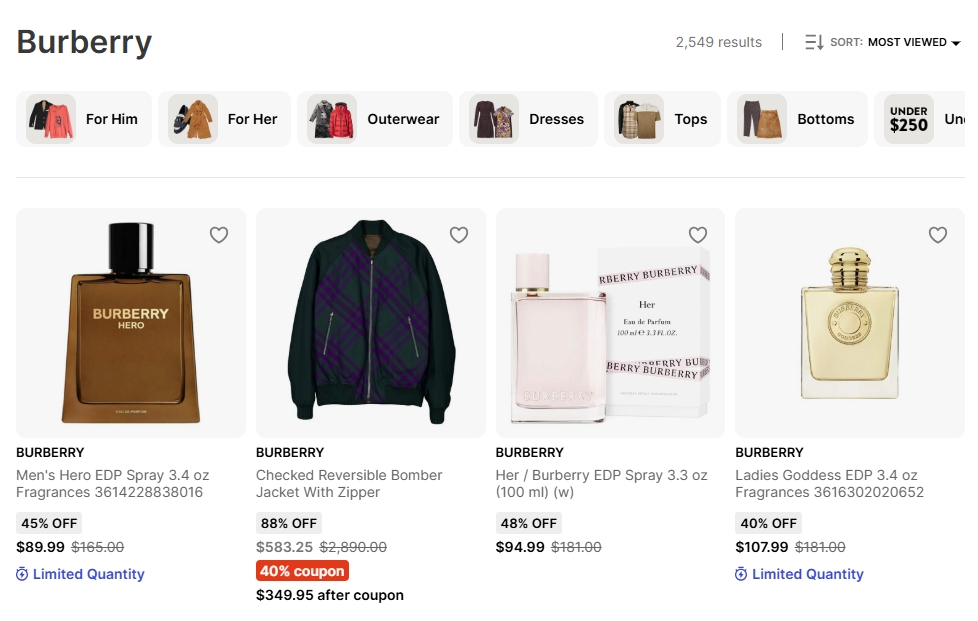Open the Burberry Hero bottle product image

[131, 322]
